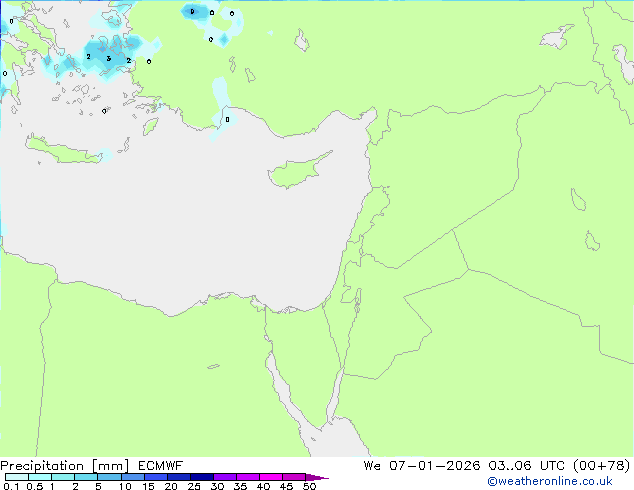Click the legend label "50"
The image size is (634, 490).
coord(309,486)
